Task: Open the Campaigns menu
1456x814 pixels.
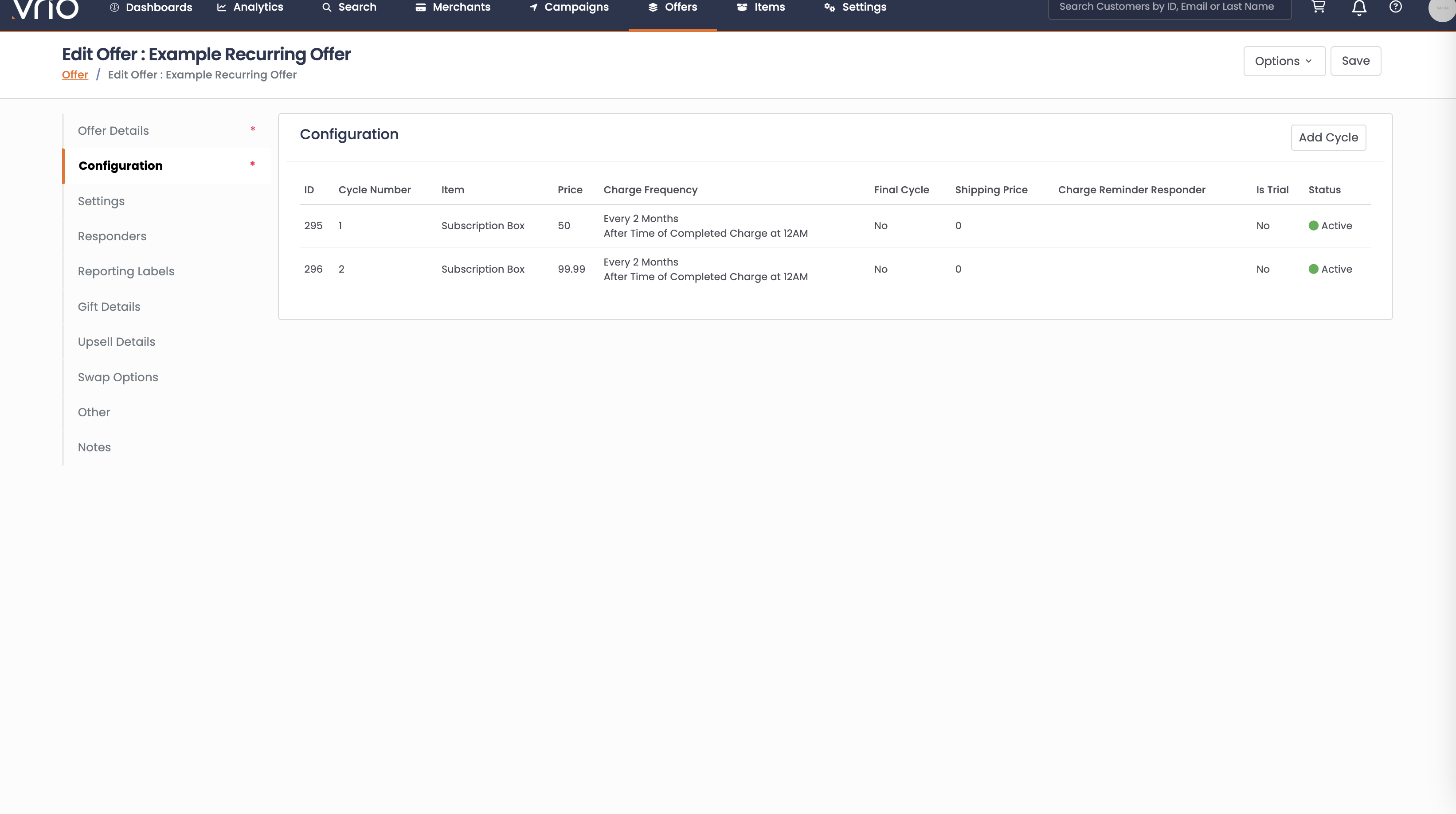Action: [569, 8]
